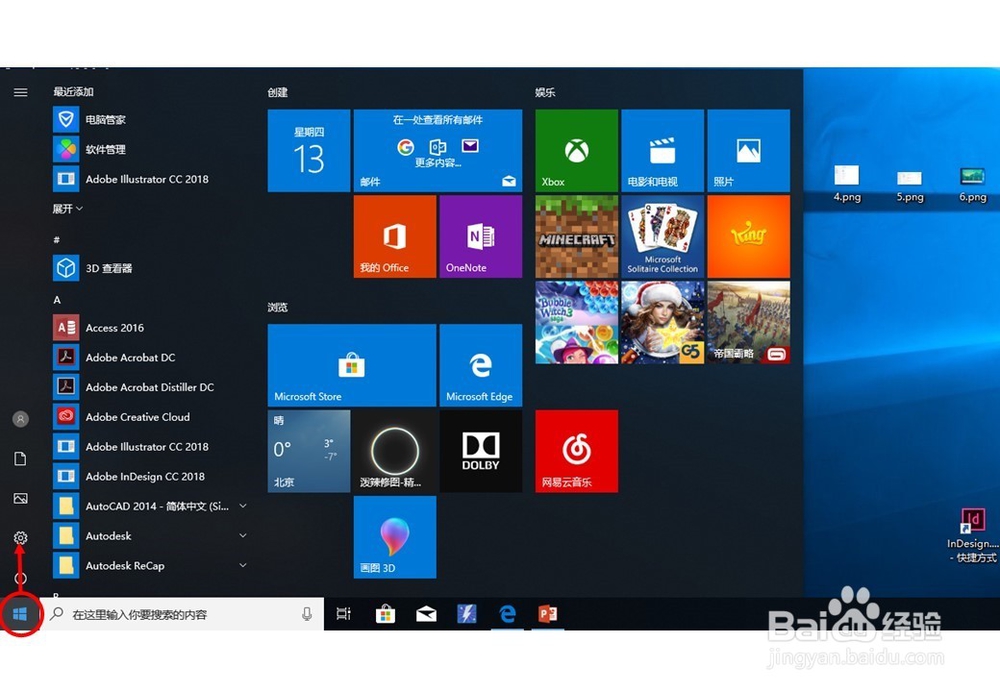Image resolution: width=1000 pixels, height=692 pixels.
Task: Select InDesign shortcut on desktop
Action: click(x=973, y=536)
